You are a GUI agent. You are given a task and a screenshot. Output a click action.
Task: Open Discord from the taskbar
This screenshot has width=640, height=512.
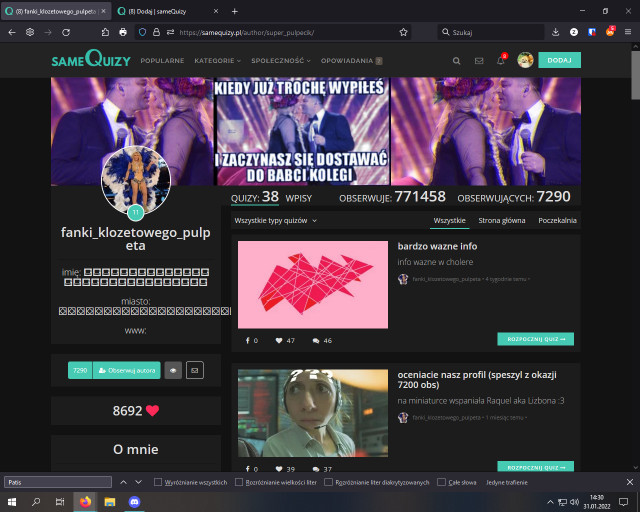click(x=135, y=501)
